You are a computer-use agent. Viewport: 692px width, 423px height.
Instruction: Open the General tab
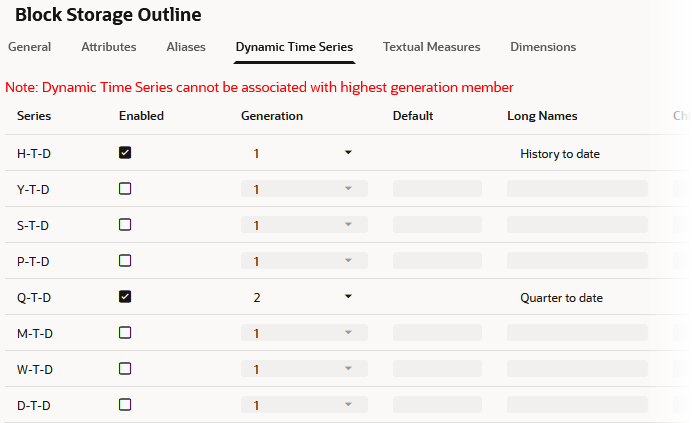click(x=30, y=47)
